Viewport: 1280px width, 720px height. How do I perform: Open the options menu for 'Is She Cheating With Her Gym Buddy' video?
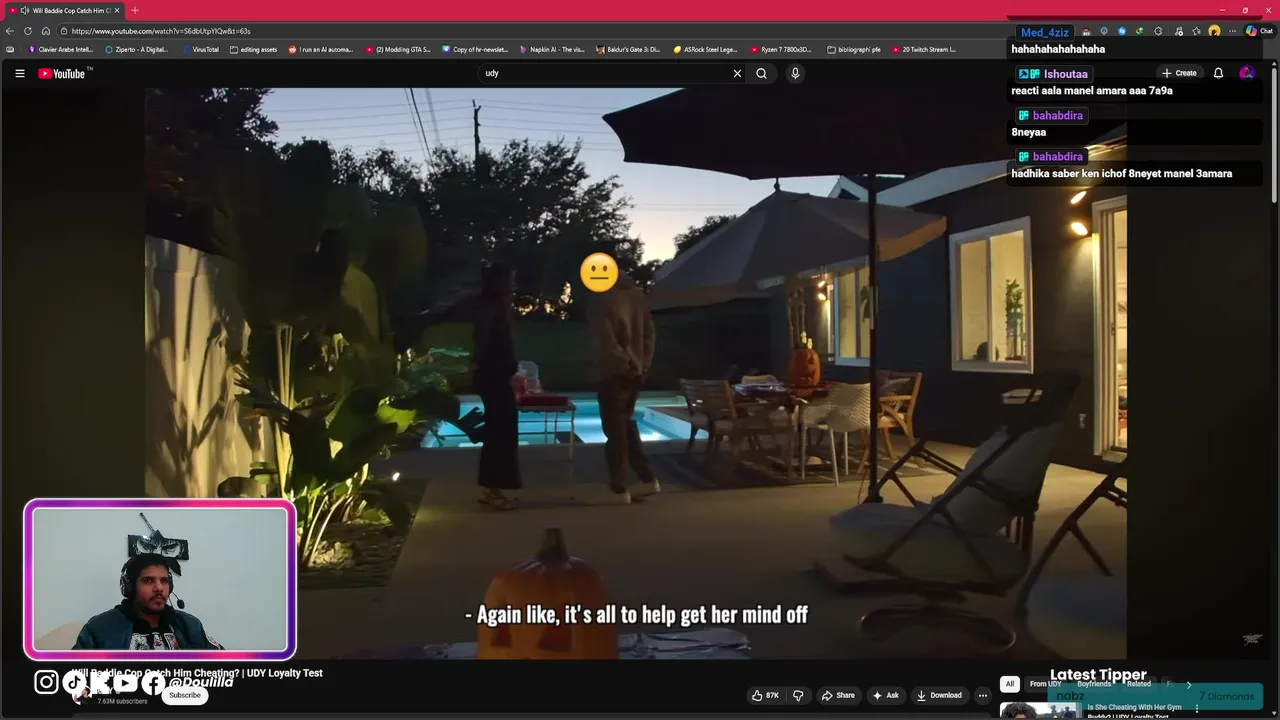(1197, 709)
